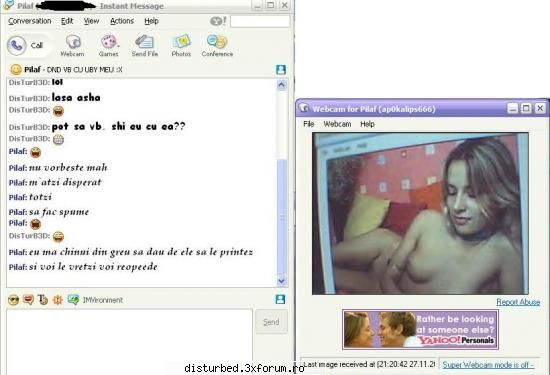Click the Send button

tap(271, 322)
